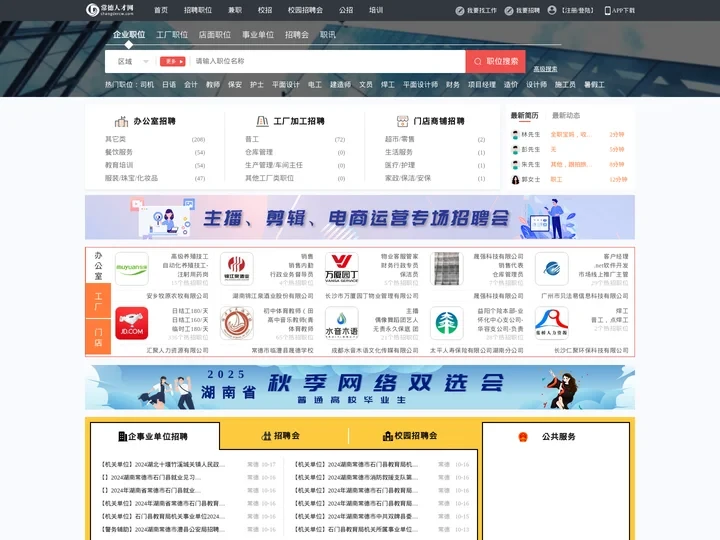The width and height of the screenshot is (720, 540).
Task: Click the shop icon beside 门店商铺招聘
Action: [x=402, y=121]
